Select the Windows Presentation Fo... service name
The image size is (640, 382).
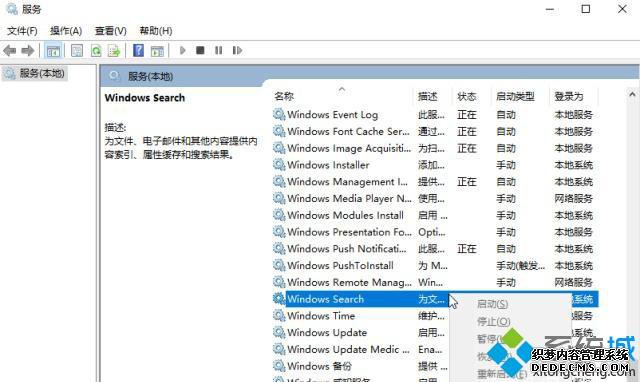[349, 232]
